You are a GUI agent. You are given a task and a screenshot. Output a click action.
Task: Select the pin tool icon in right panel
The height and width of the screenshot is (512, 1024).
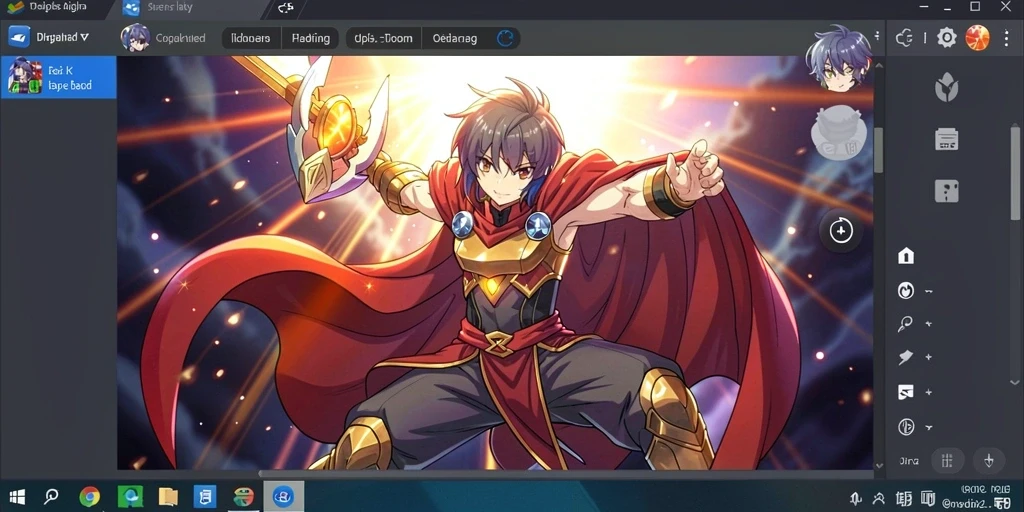[x=905, y=357]
